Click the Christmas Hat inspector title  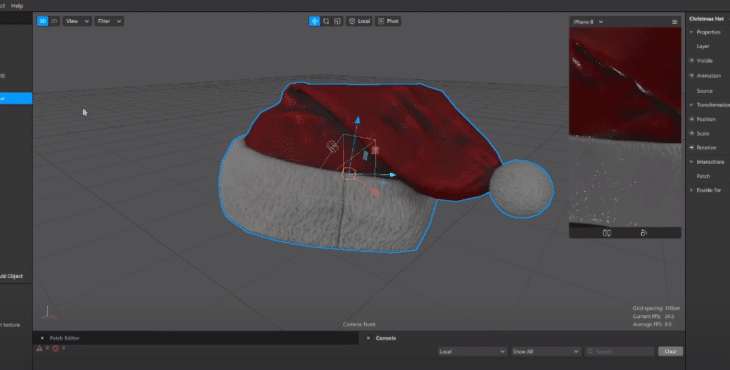(x=706, y=19)
